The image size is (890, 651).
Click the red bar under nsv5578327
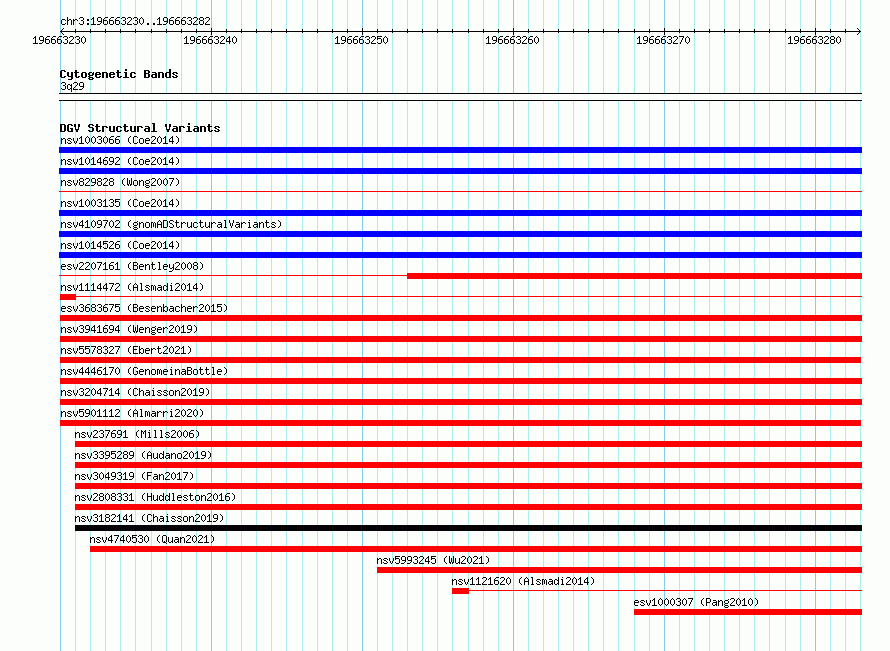460,360
